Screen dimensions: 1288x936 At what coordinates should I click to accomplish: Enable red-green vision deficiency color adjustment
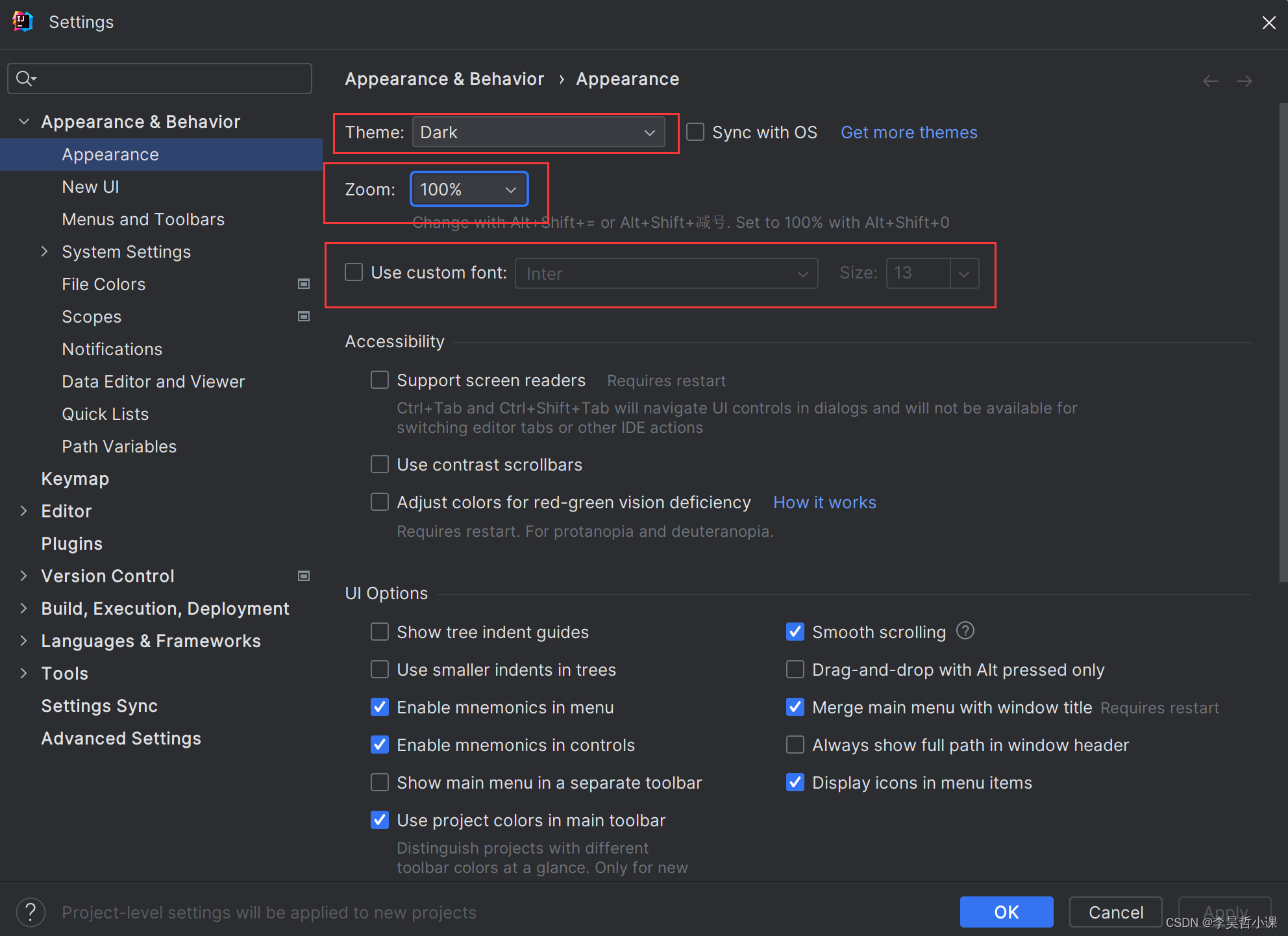[x=380, y=502]
